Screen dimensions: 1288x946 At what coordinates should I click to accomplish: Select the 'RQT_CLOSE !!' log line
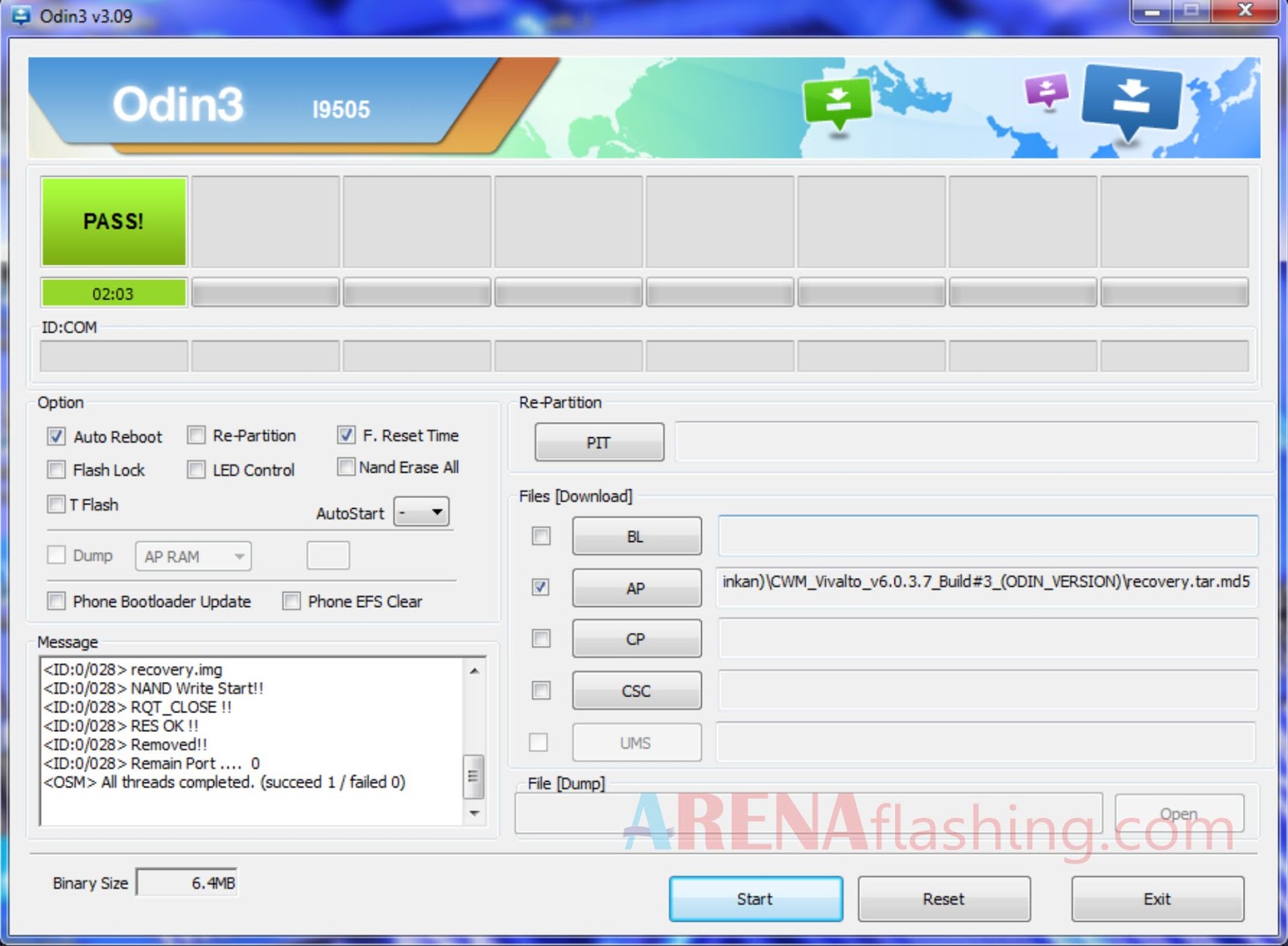[138, 707]
